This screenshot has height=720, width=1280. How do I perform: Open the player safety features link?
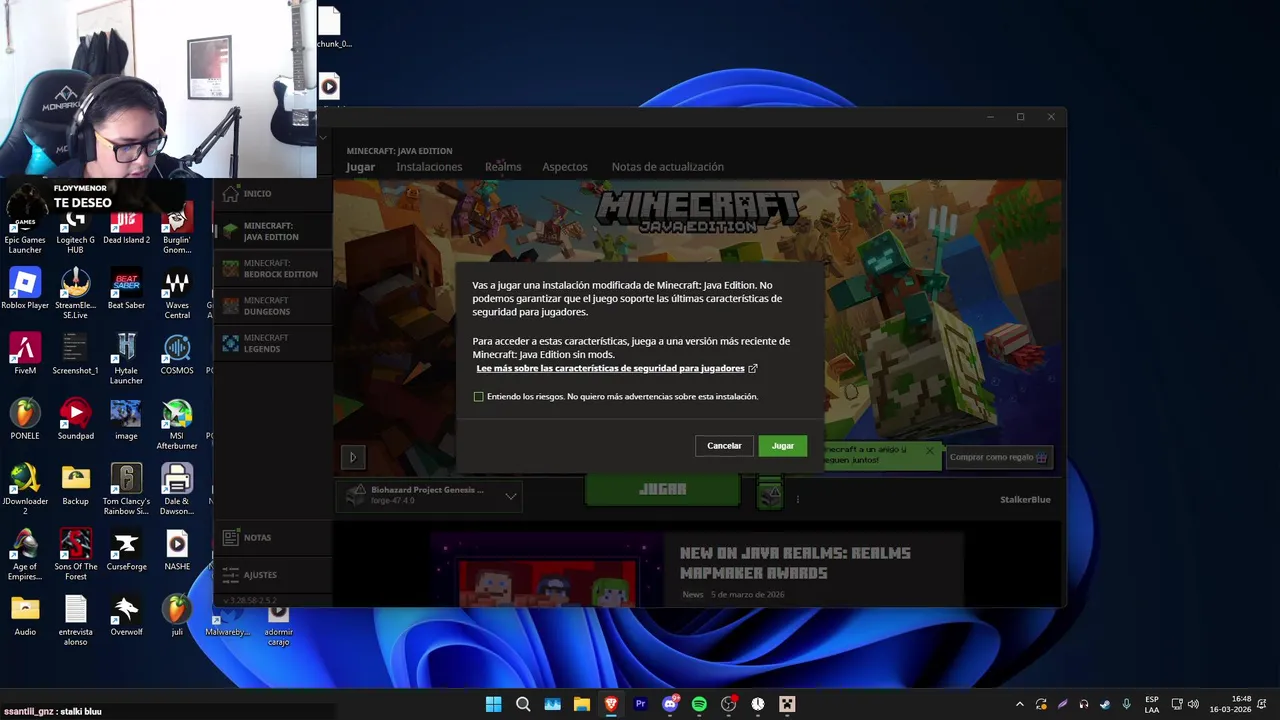(616, 369)
